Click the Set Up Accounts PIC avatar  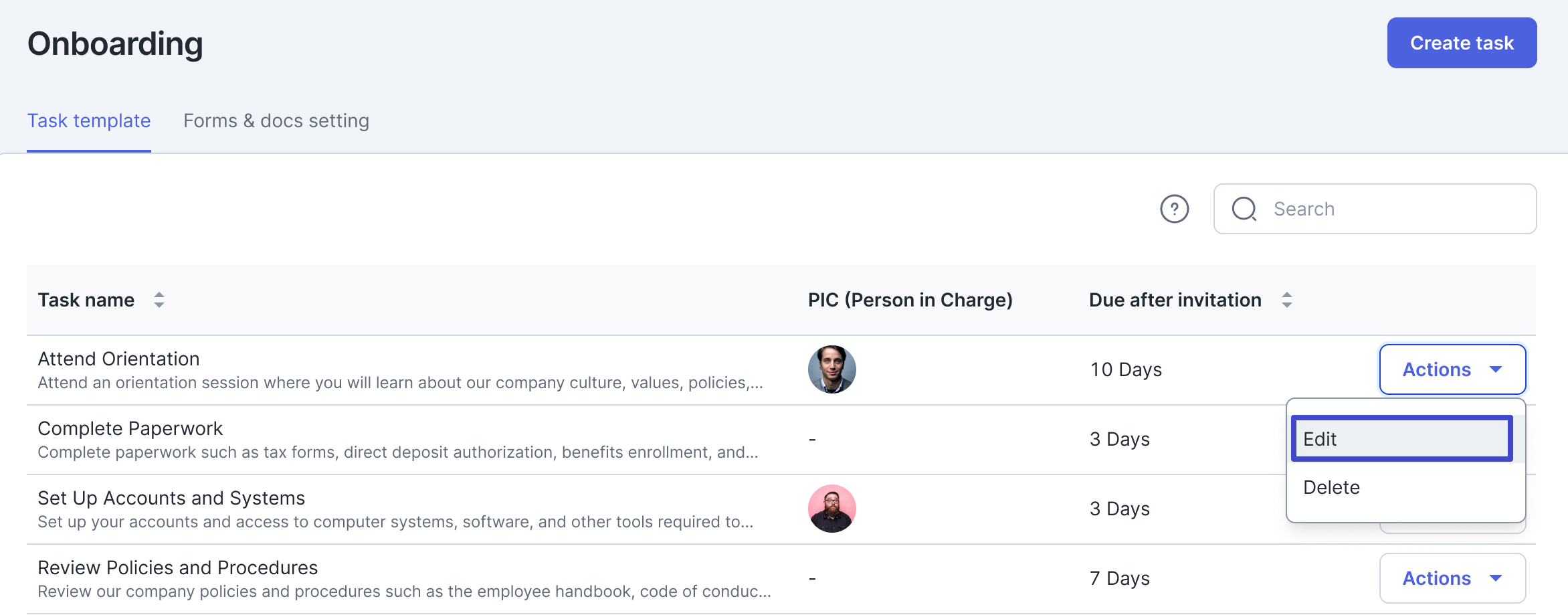831,509
